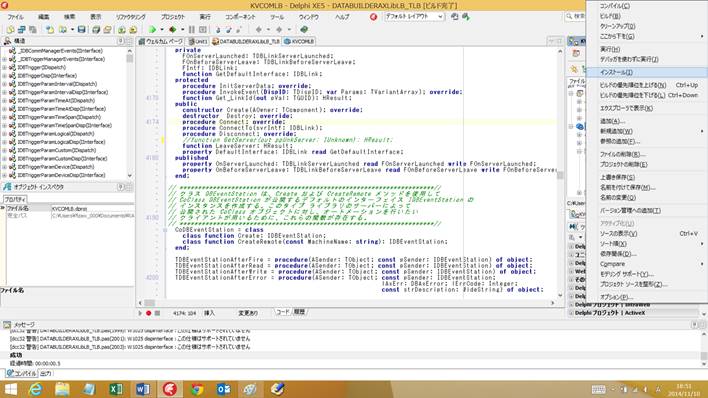
Task: Click the Remove file from project icon
Action: [133, 29]
